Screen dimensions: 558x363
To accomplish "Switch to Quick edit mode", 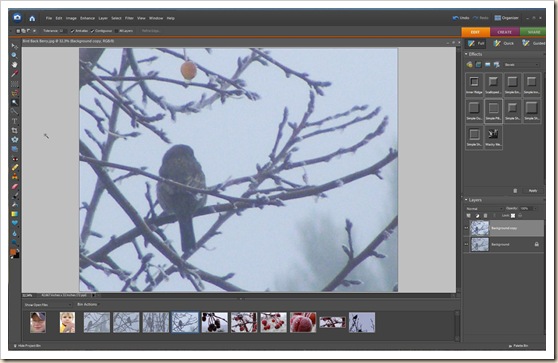I will click(503, 43).
